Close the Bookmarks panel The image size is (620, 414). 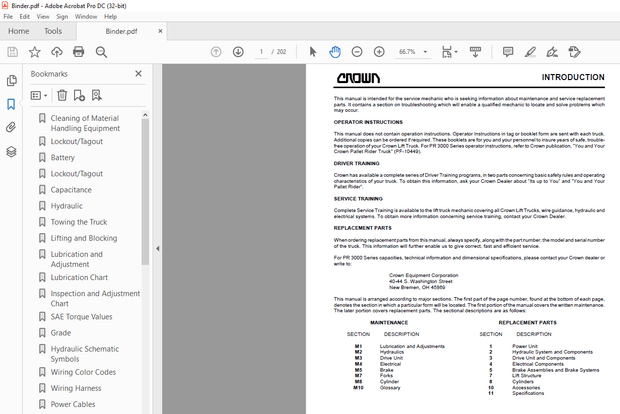coord(138,74)
